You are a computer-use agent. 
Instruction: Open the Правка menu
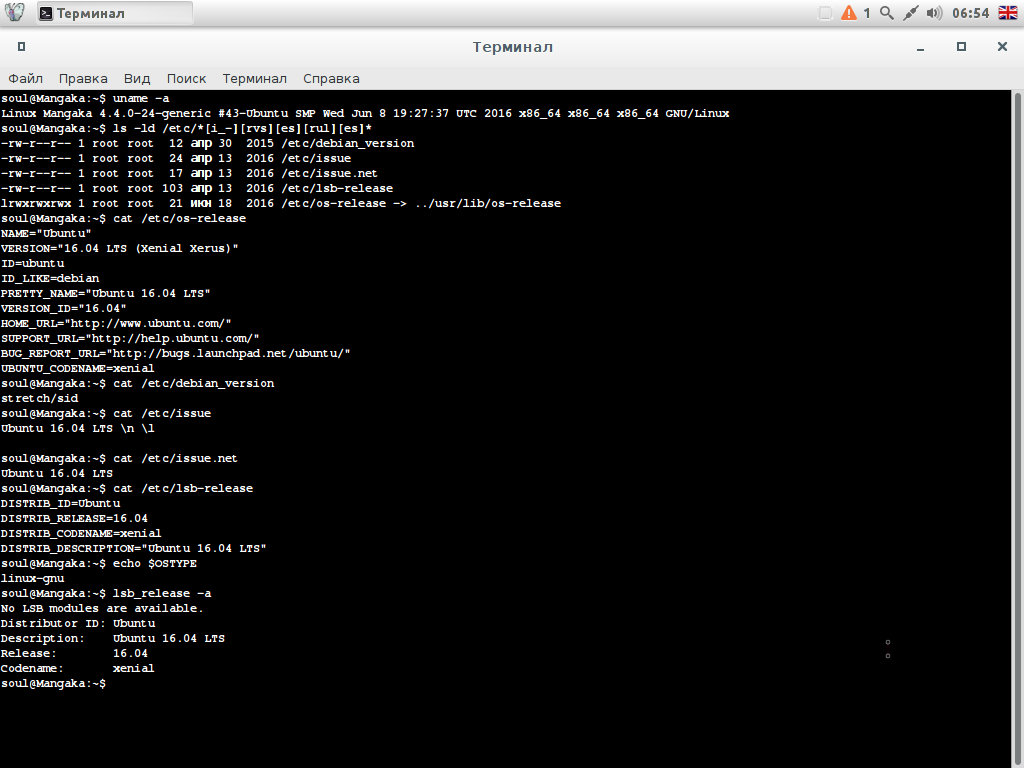point(83,78)
